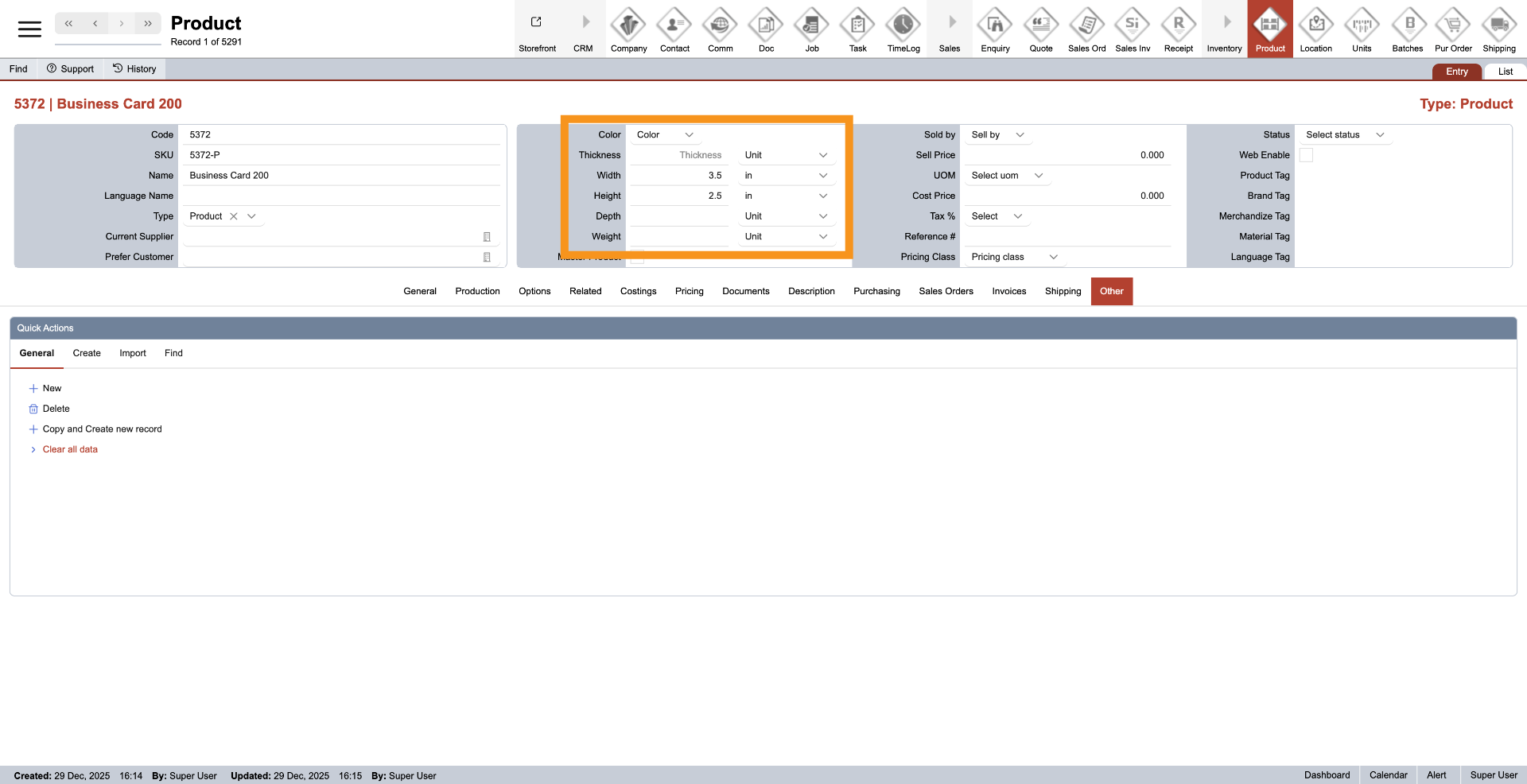Click the Clear all data link

[70, 449]
